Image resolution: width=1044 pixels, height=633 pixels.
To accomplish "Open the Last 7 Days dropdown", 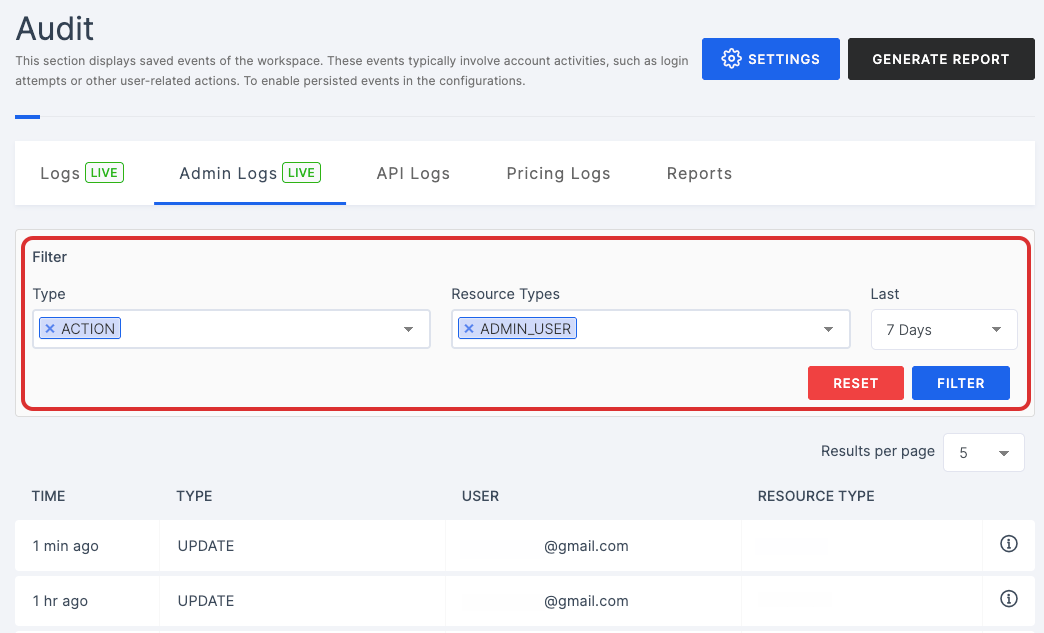I will point(943,330).
